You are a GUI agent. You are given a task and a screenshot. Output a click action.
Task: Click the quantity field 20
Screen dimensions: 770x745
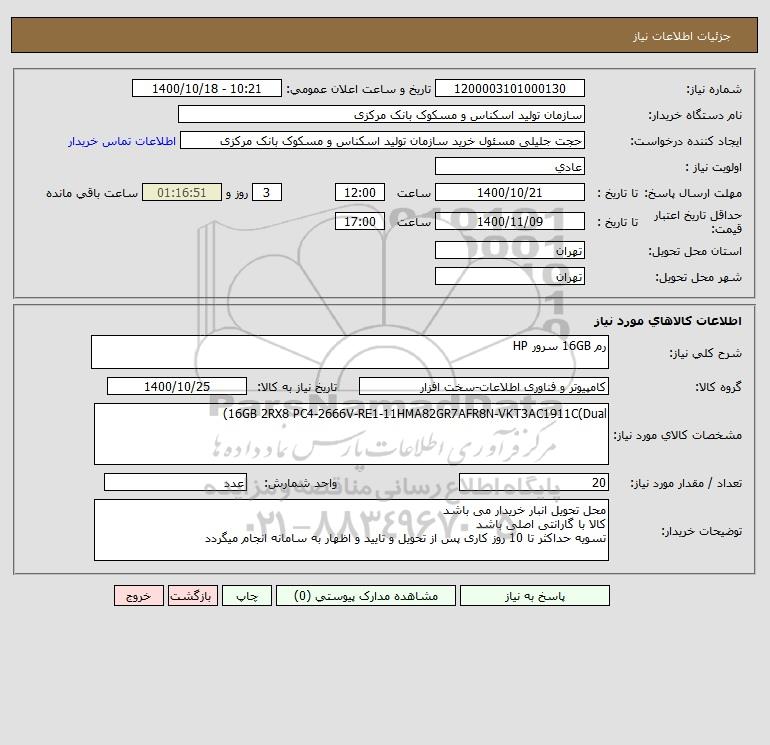point(534,482)
